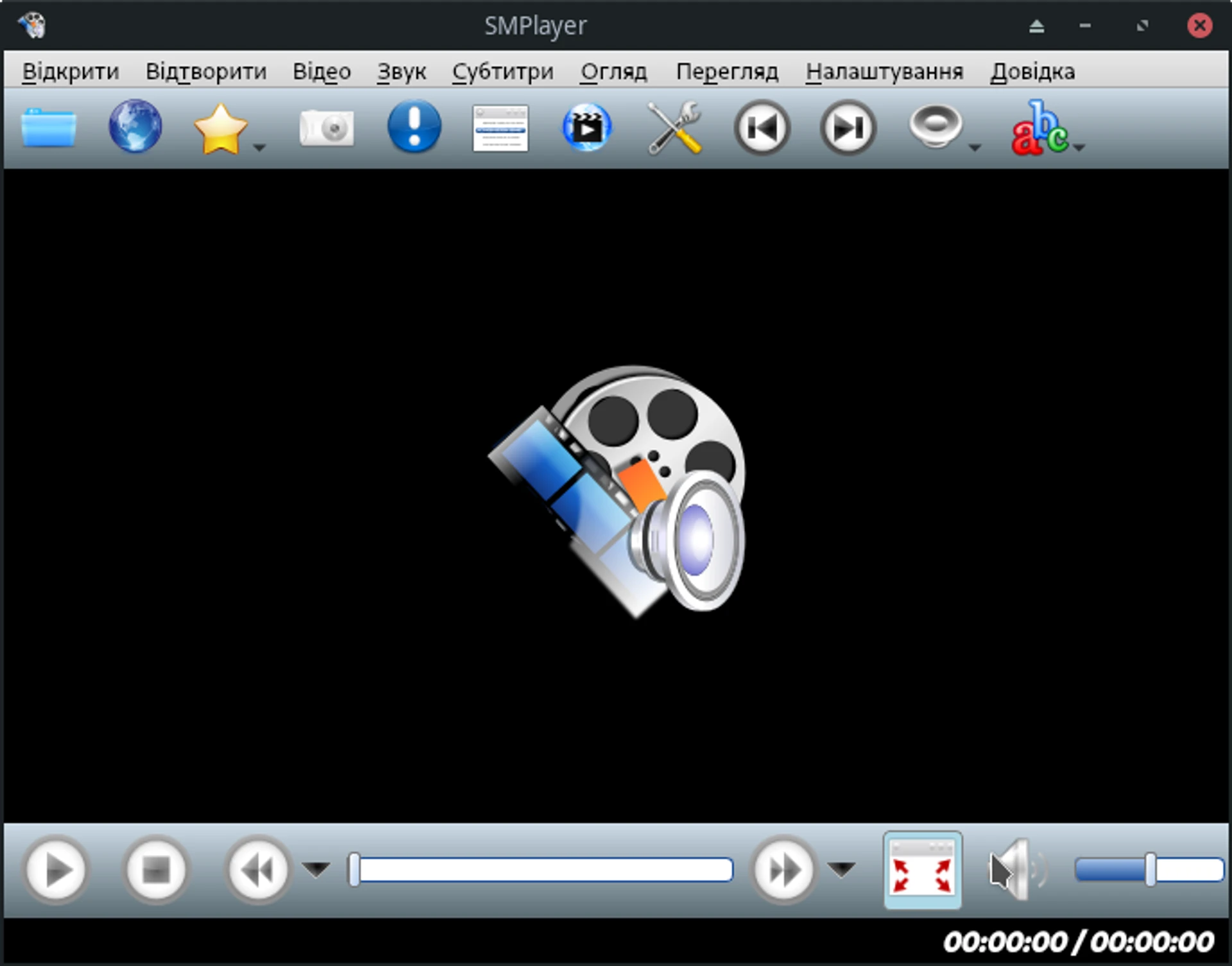
Task: Expand the subtitle abc dropdown arrow
Action: (x=1079, y=148)
